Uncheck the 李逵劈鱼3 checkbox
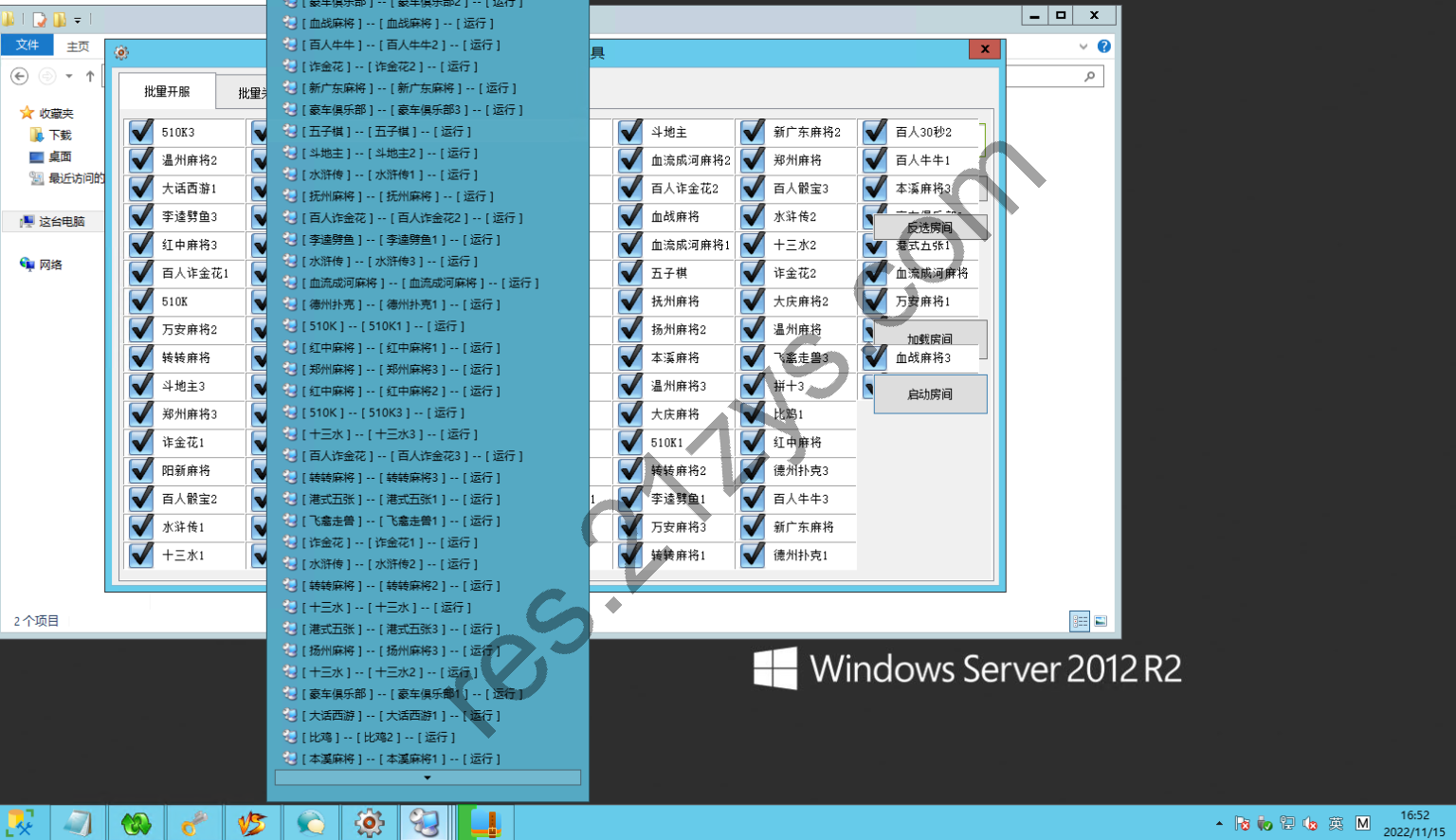Image resolution: width=1456 pixels, height=840 pixels. 141,216
